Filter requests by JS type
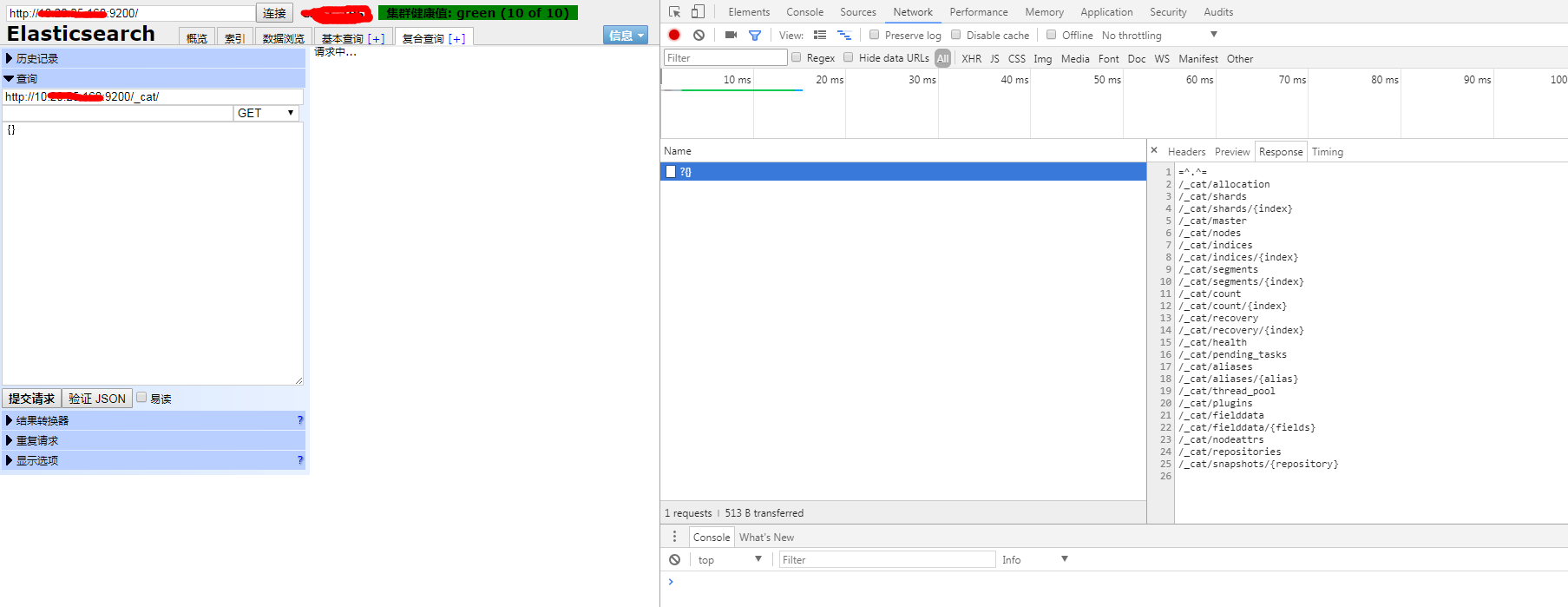Image resolution: width=1568 pixels, height=607 pixels. (994, 58)
